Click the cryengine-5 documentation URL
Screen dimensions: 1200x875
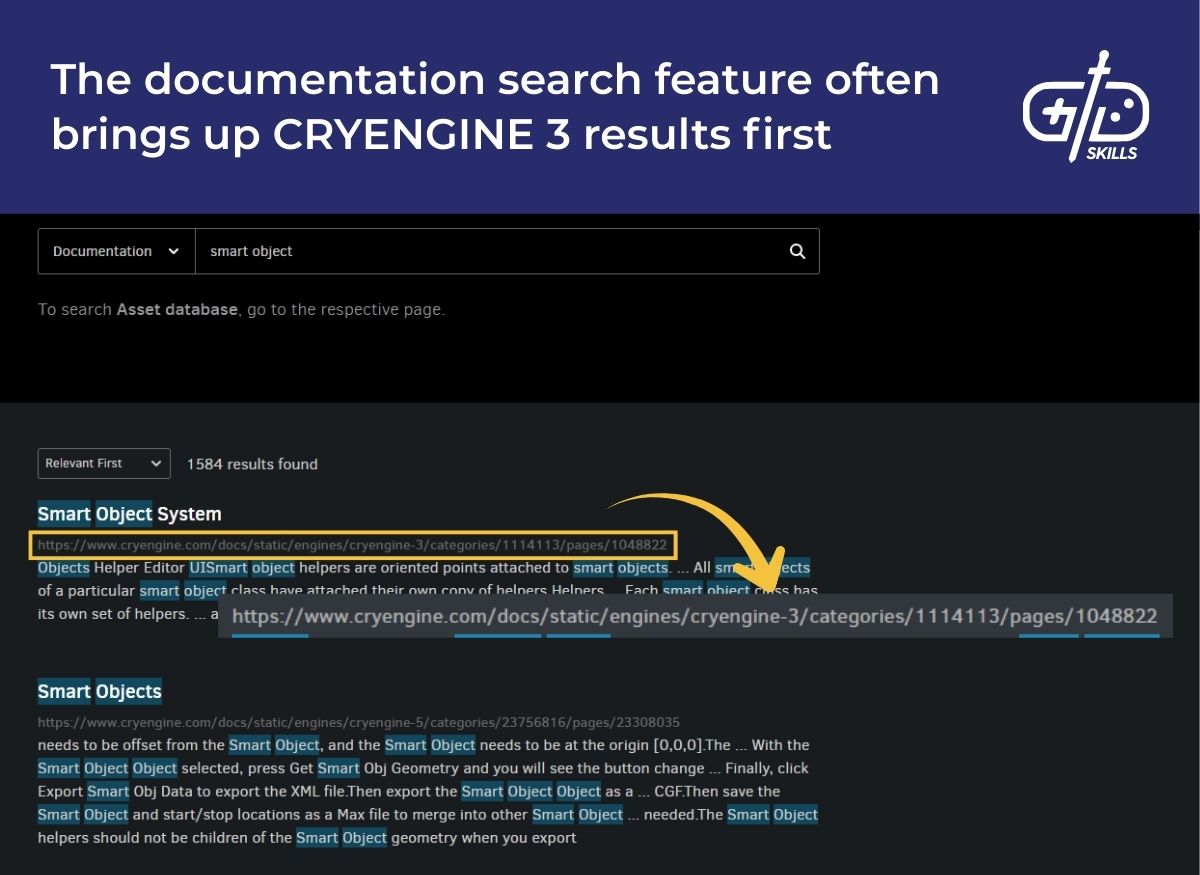point(357,722)
